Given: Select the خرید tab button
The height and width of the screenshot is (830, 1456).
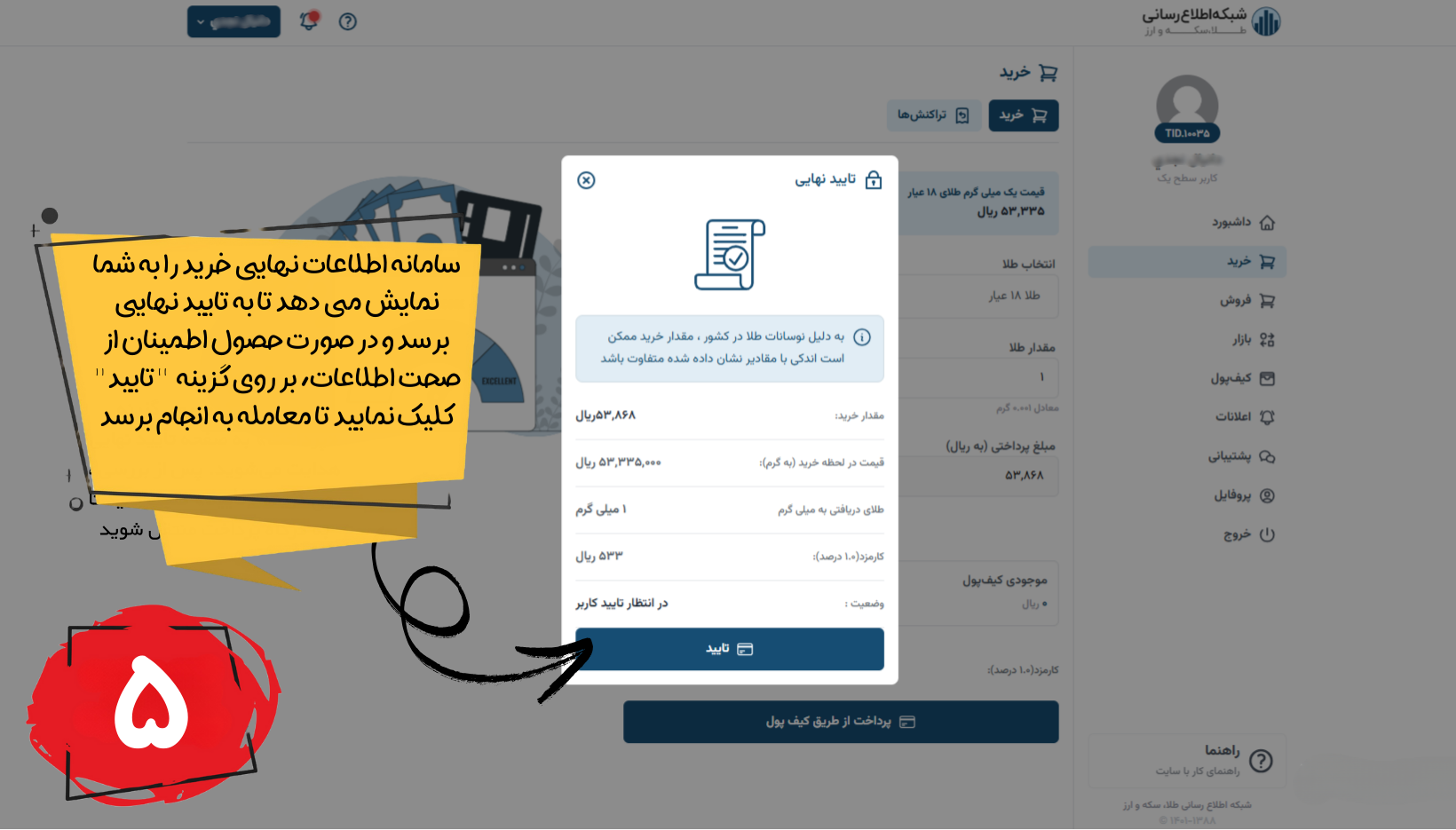Looking at the screenshot, I should pyautogui.click(x=1024, y=115).
